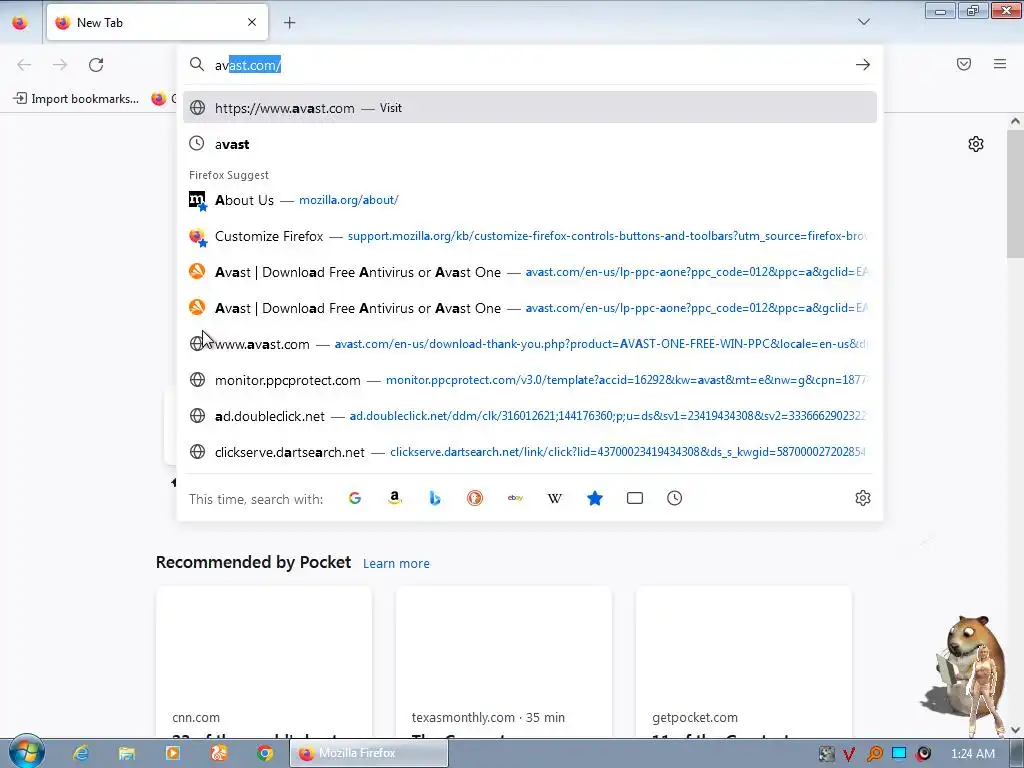Click the page vertical scrollbar thumb

pos(1015,193)
